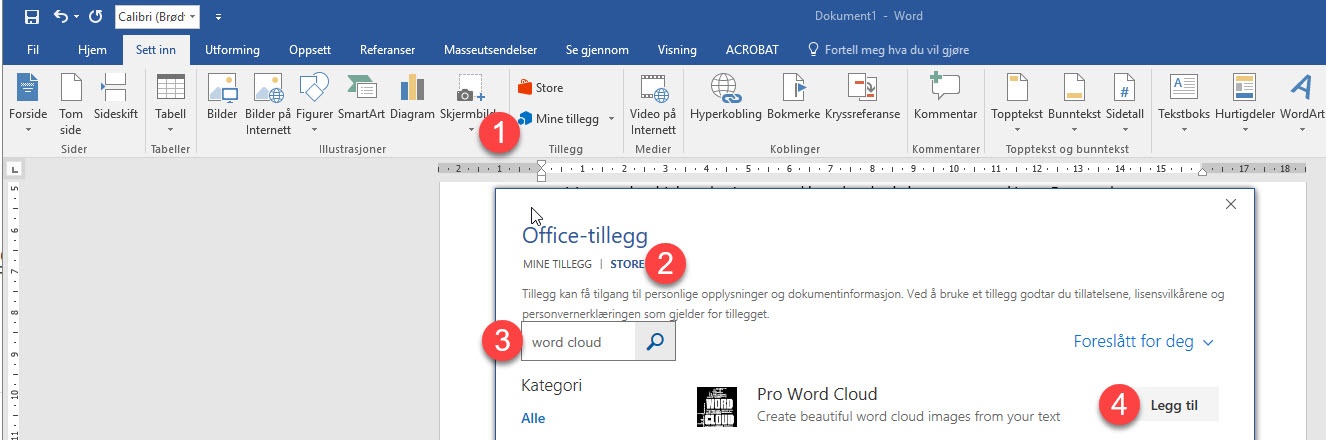
Task: Expand the Mine tillegg dropdown arrow
Action: pos(611,119)
